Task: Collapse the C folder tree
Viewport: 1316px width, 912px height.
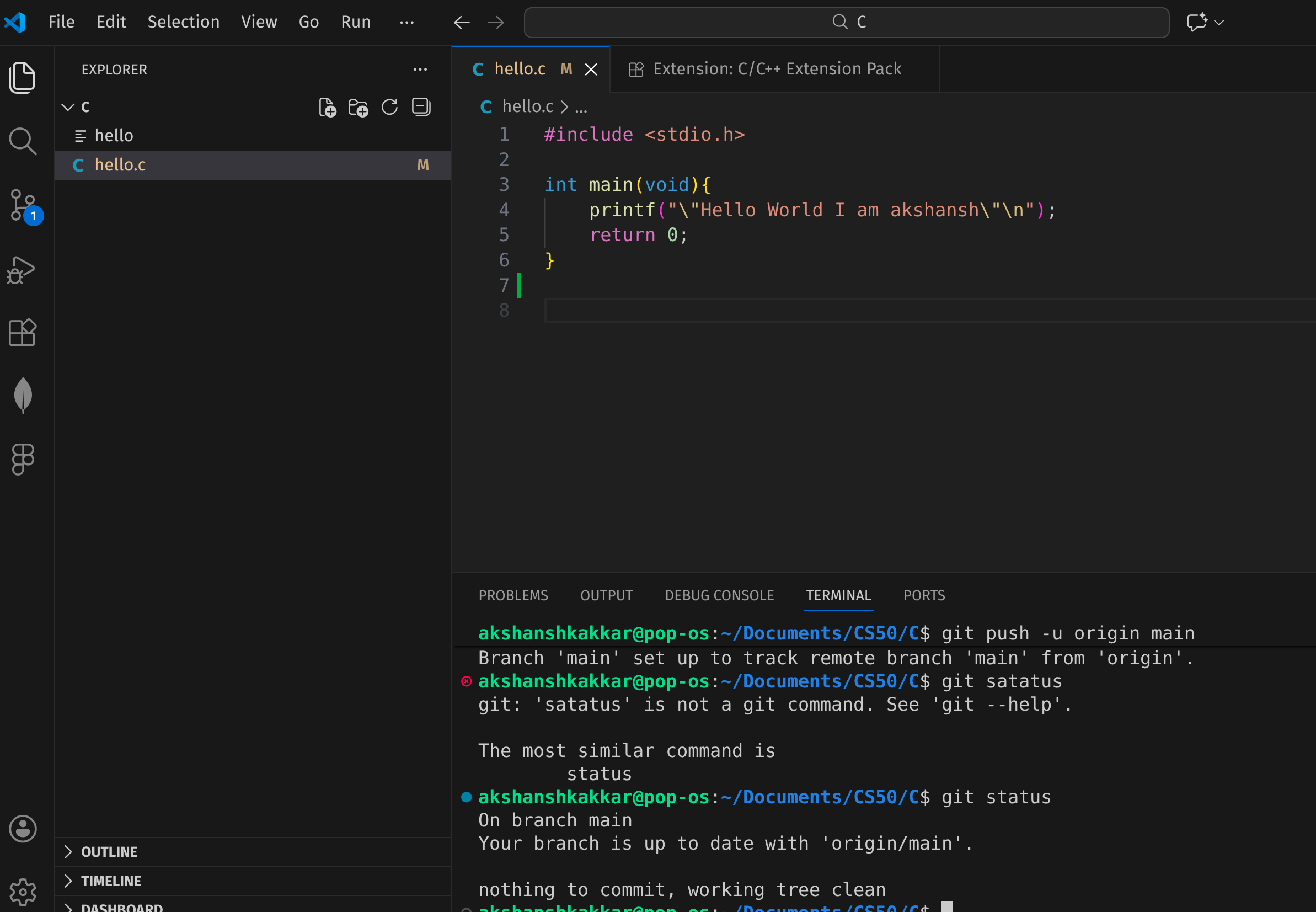Action: (x=68, y=108)
